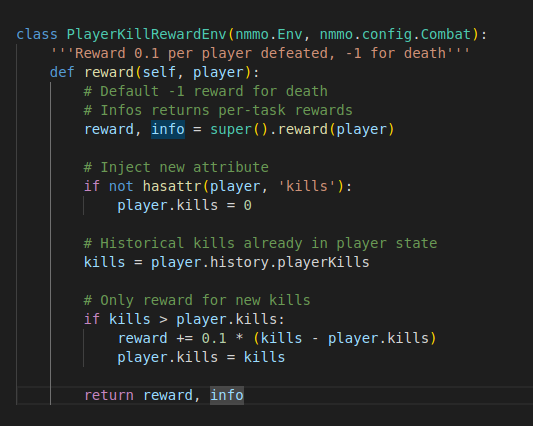
Task: Click 'super' in the super().reward(player) call
Action: point(231,130)
